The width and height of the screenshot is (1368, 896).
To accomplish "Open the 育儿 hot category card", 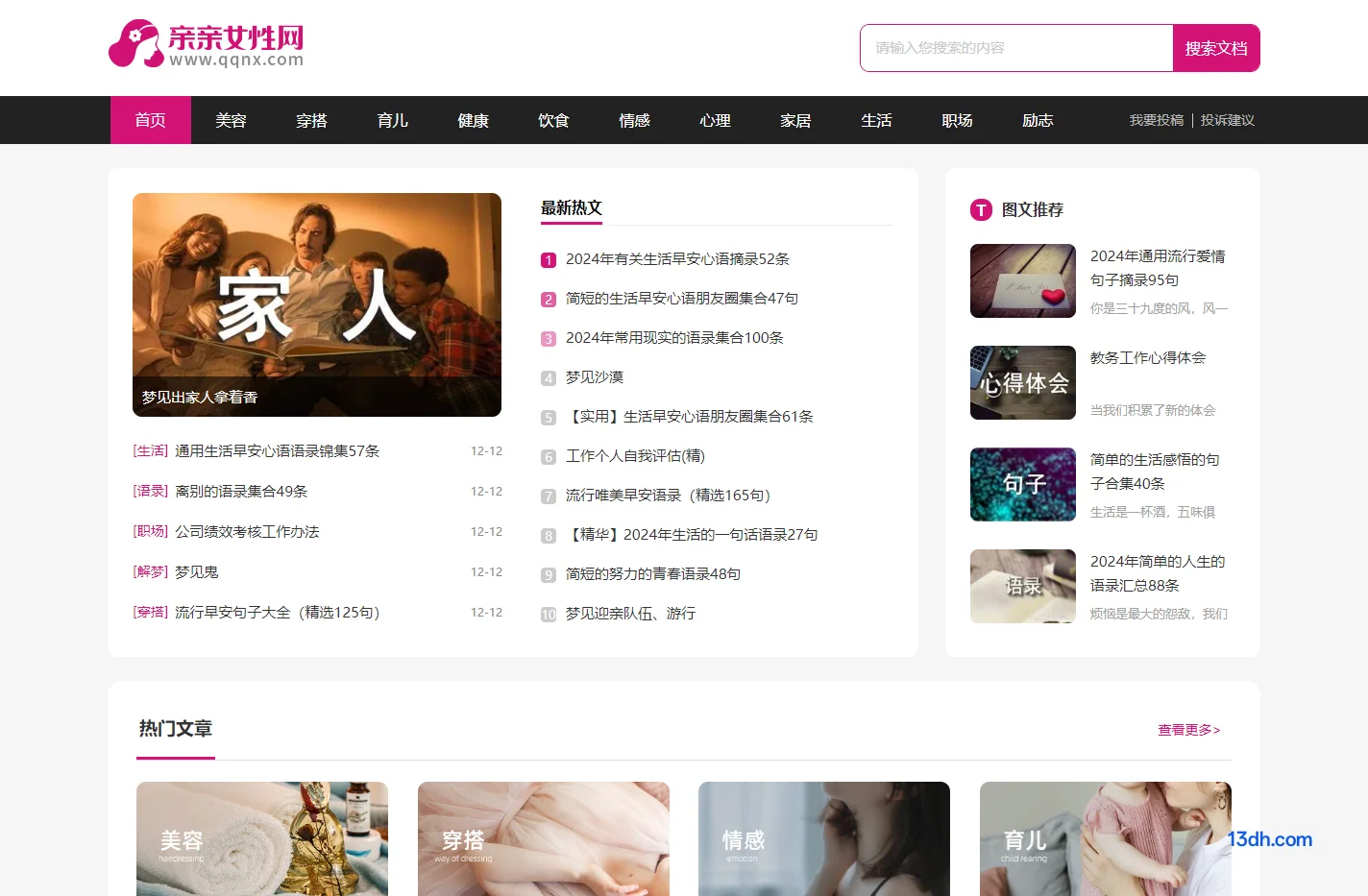I will coord(1106,839).
